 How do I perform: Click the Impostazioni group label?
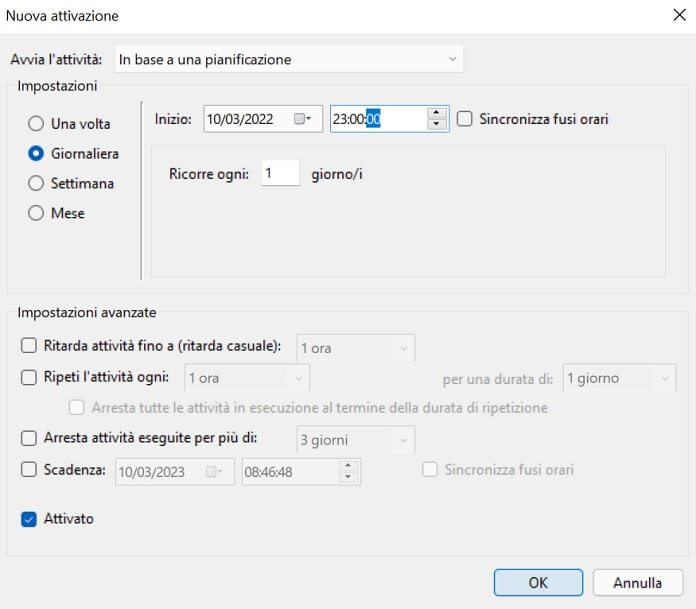click(57, 86)
